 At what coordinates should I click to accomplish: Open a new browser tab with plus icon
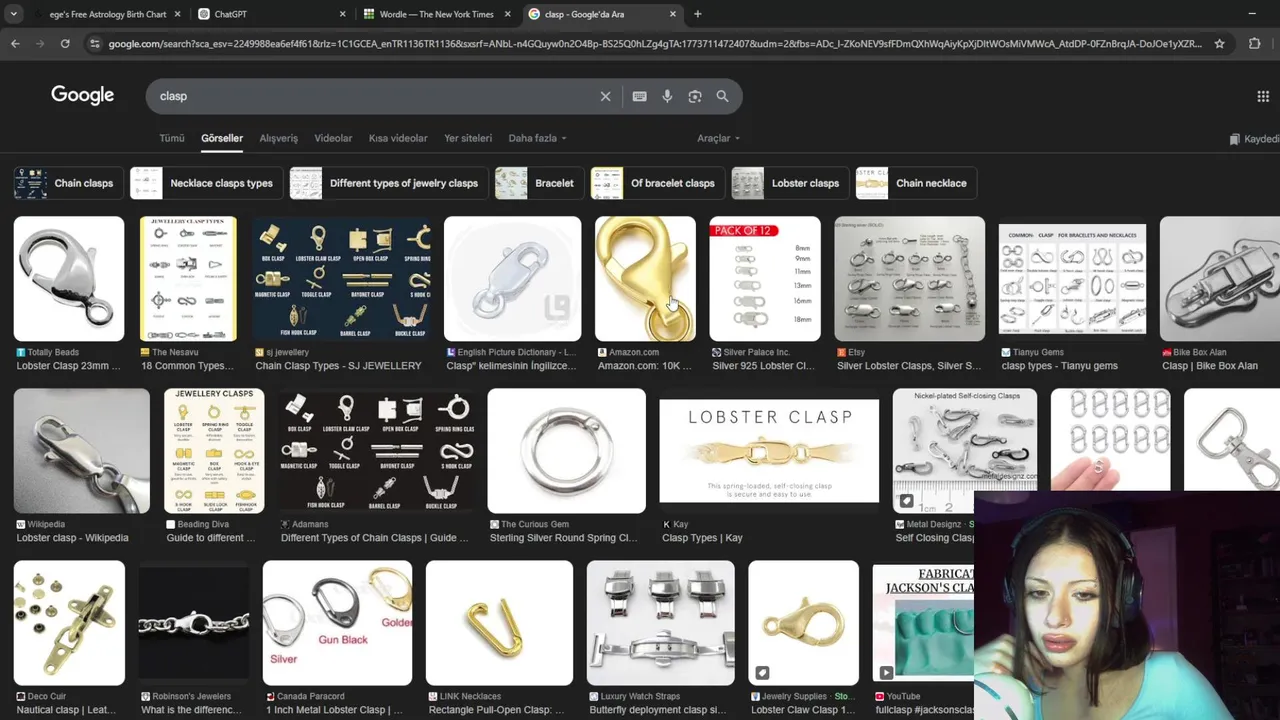point(697,14)
